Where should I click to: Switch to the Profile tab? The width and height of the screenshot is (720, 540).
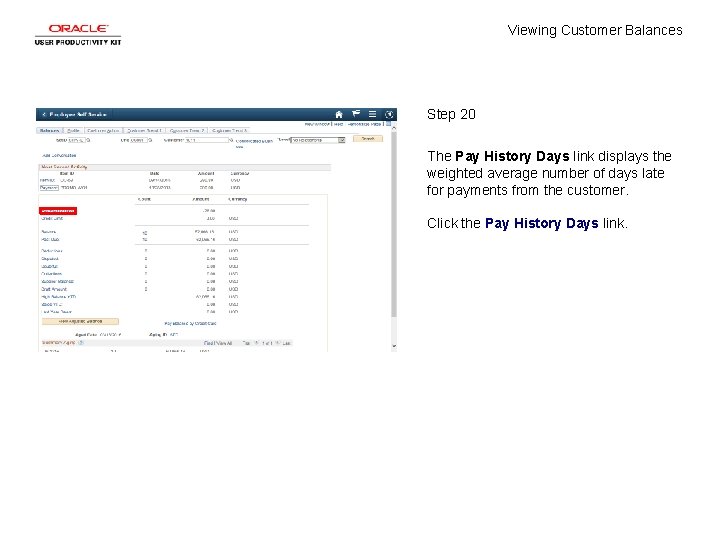tap(73, 131)
